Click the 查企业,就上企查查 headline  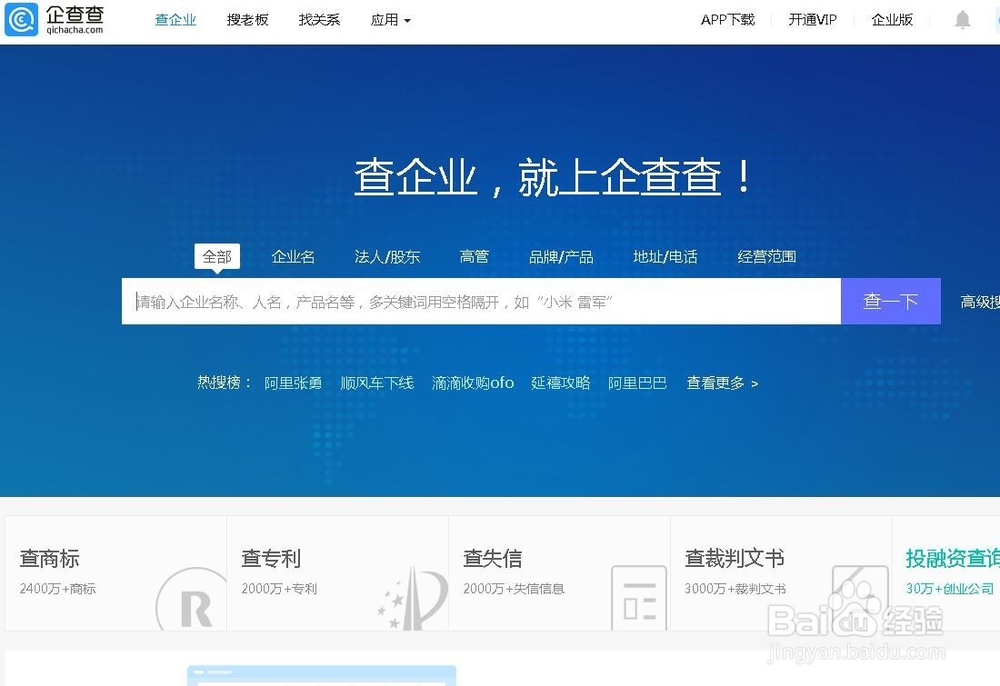point(553,177)
